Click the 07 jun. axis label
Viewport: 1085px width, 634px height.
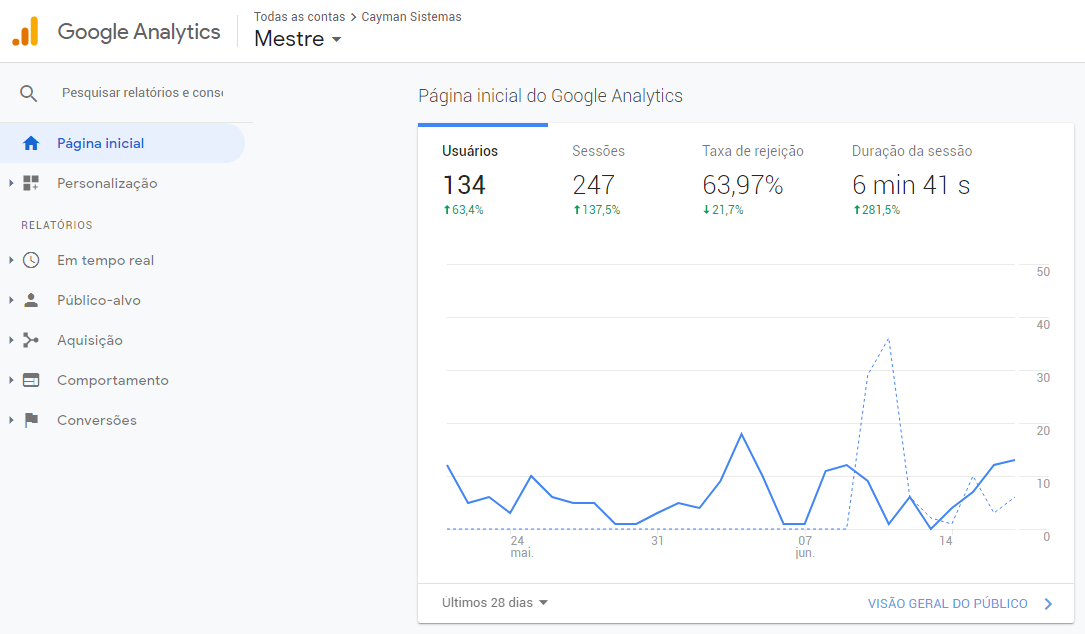(x=805, y=547)
